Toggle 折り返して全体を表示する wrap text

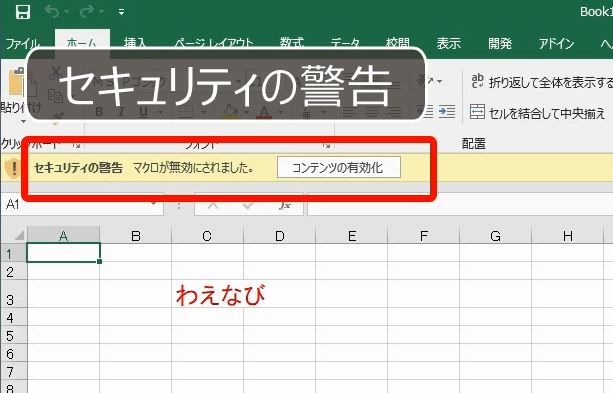(541, 82)
